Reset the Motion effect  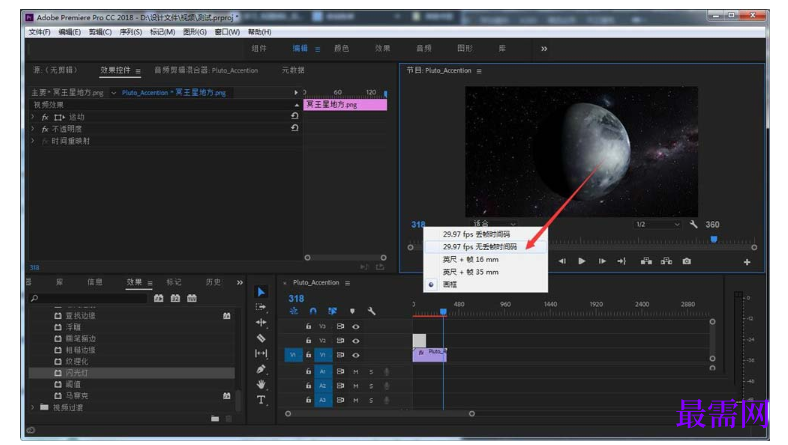point(294,116)
